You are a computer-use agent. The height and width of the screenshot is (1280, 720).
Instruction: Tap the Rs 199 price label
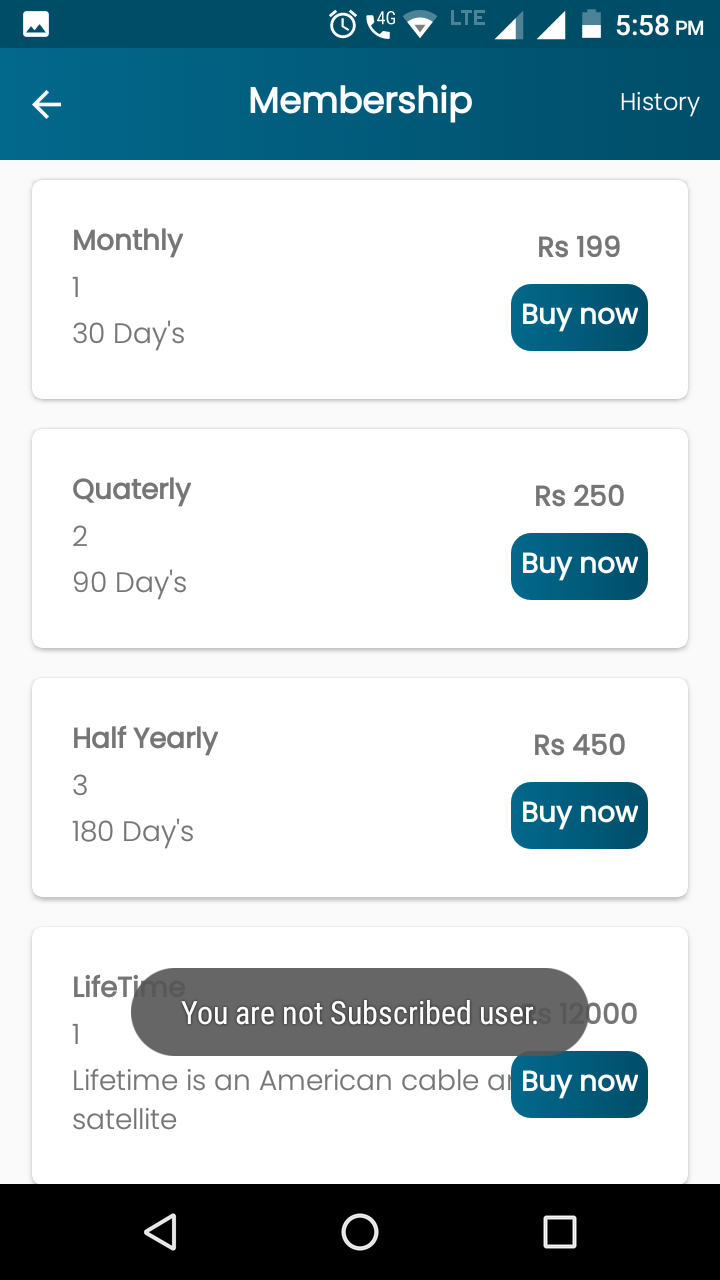(x=579, y=247)
